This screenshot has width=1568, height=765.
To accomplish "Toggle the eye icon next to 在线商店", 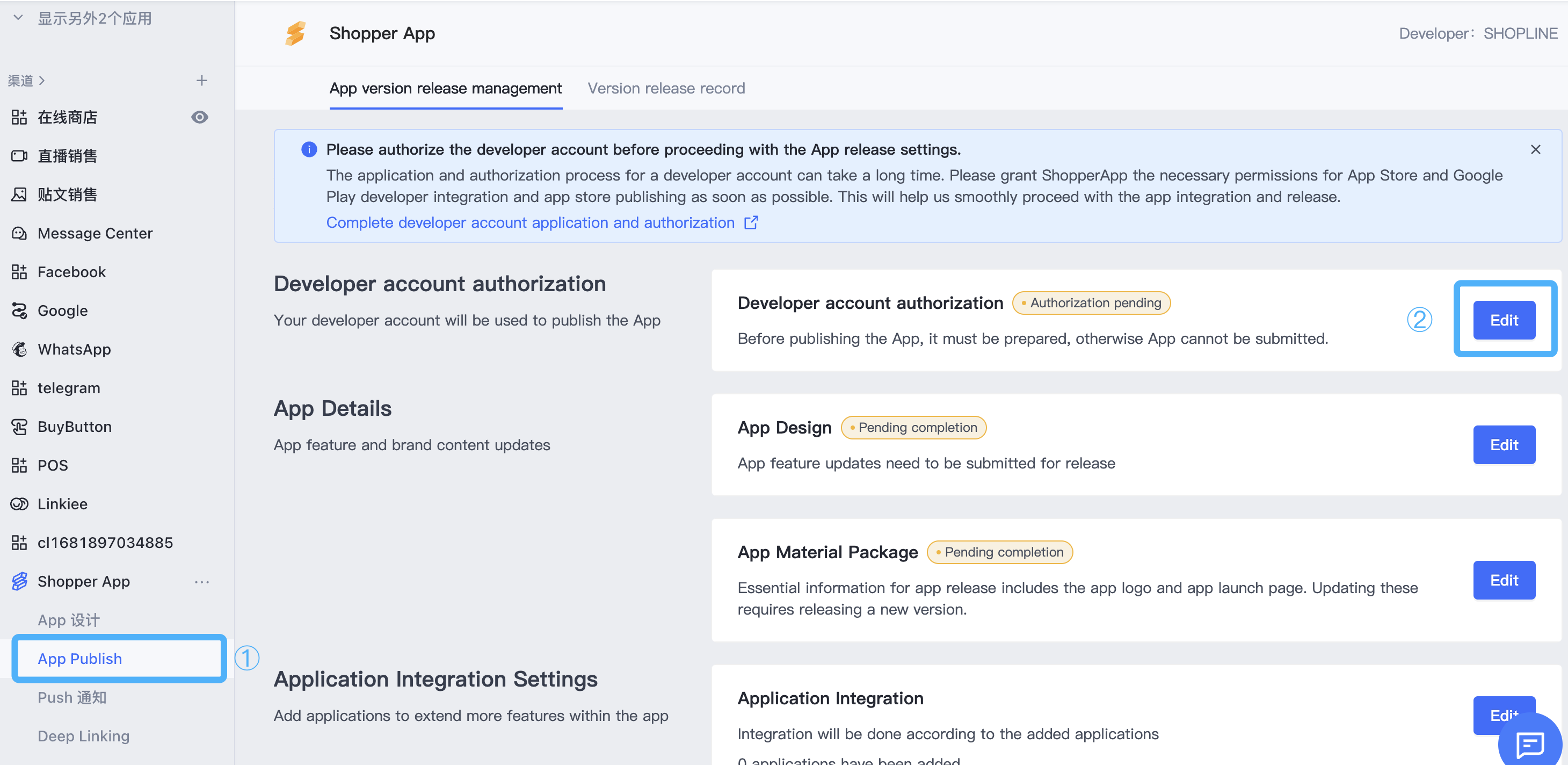I will (x=200, y=117).
